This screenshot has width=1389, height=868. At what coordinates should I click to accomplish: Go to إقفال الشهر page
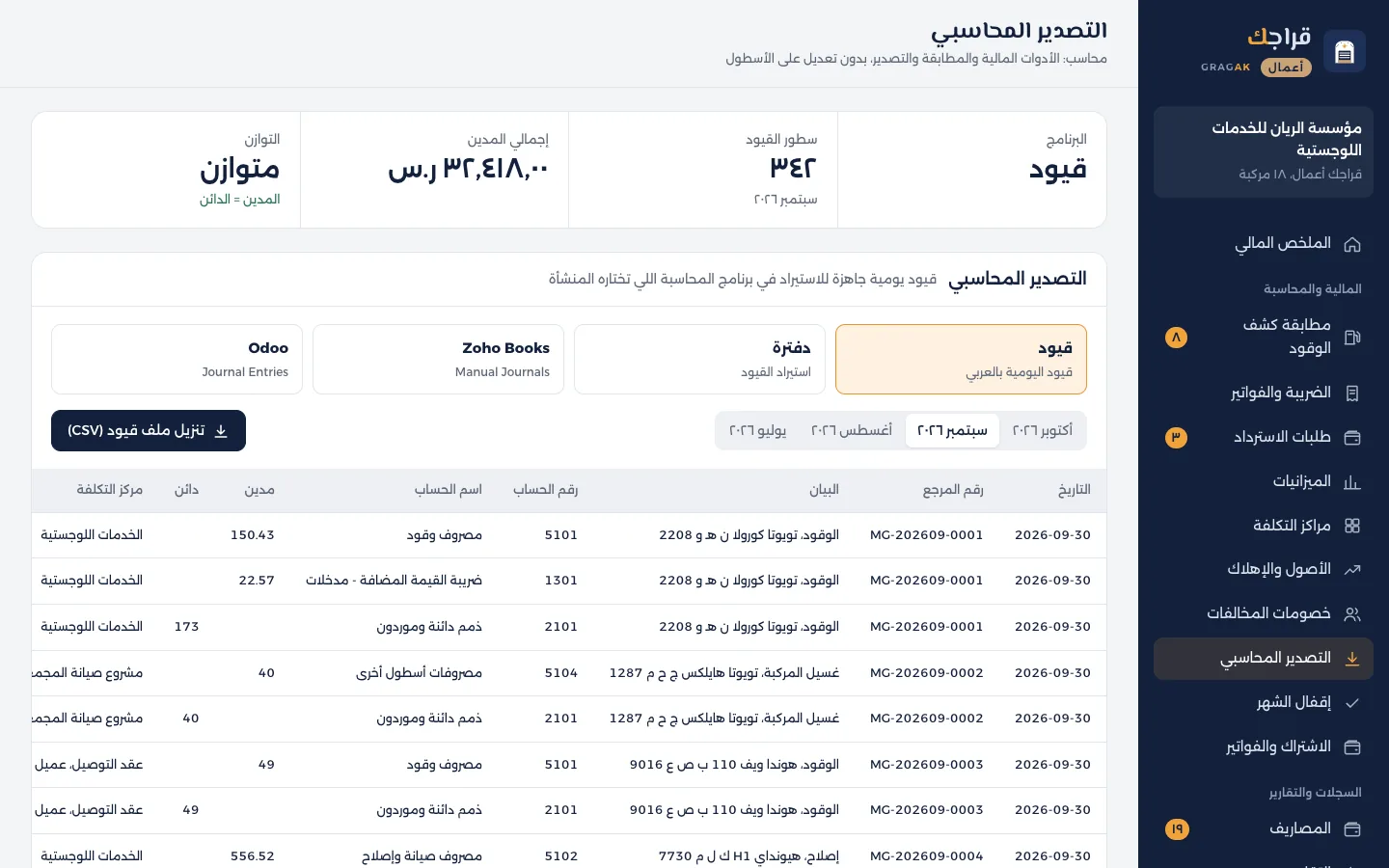(1264, 703)
